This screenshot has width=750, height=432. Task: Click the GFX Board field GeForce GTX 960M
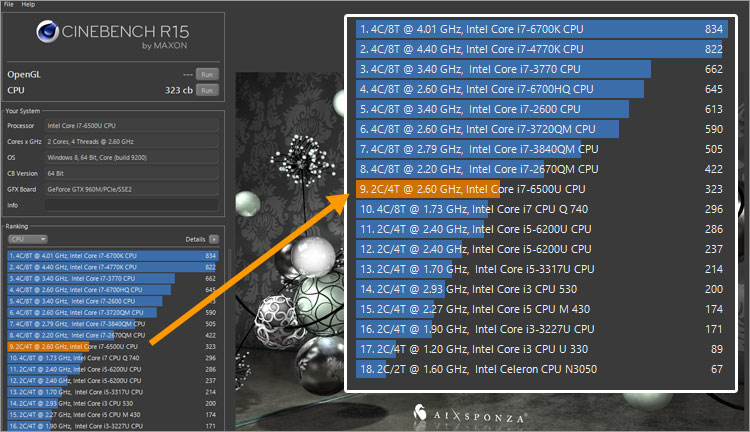(x=132, y=189)
